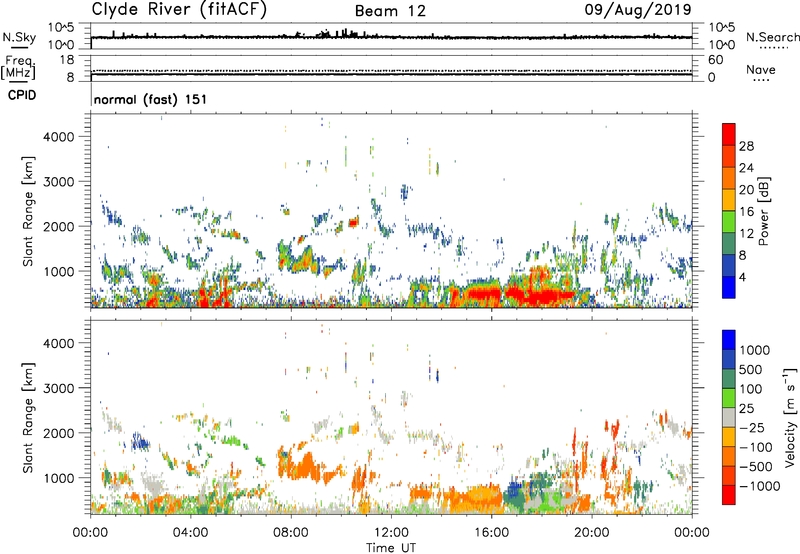Select the yellow Velocity swatch between -25 and -100
800x554 pixels.
tap(729, 437)
